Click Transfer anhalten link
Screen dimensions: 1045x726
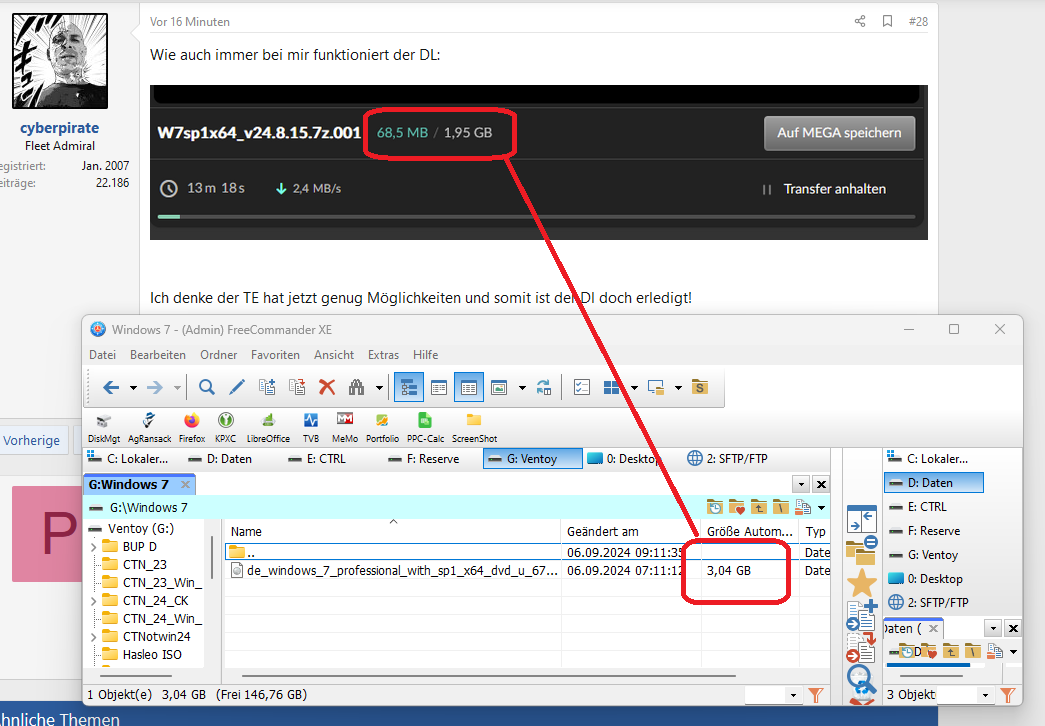coord(834,189)
